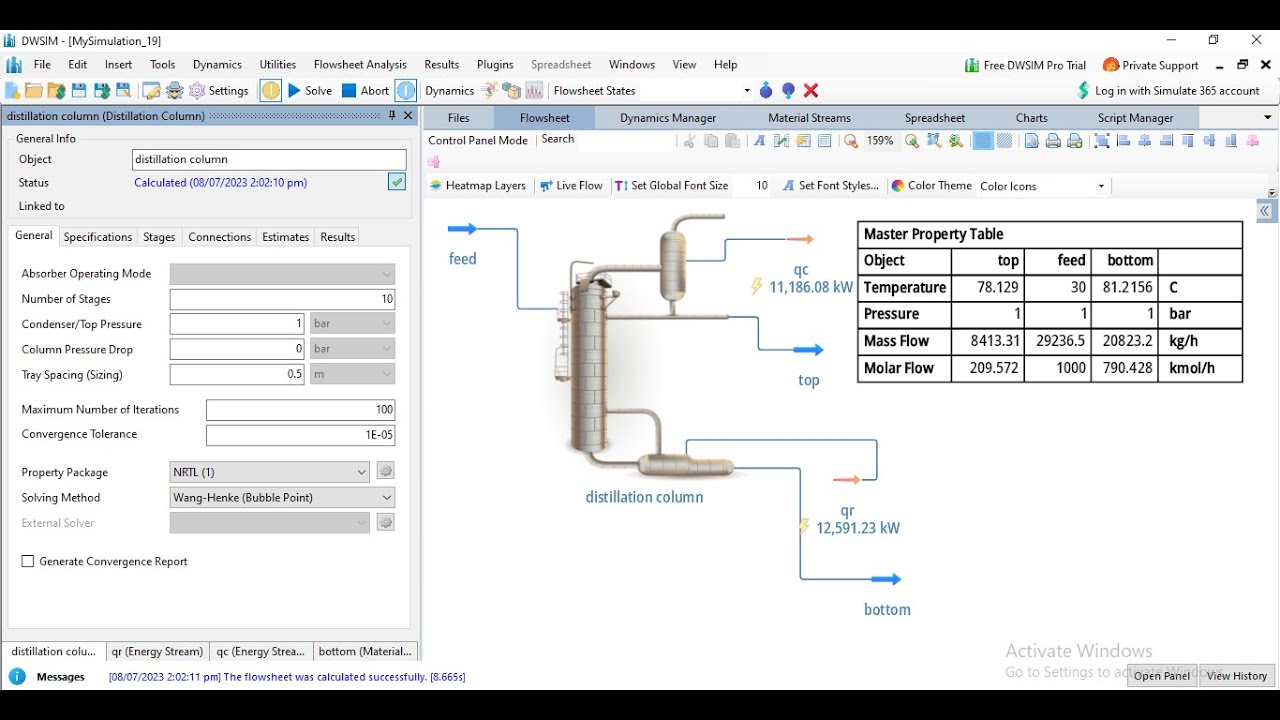Click the Print flowsheet icon

tap(1053, 141)
